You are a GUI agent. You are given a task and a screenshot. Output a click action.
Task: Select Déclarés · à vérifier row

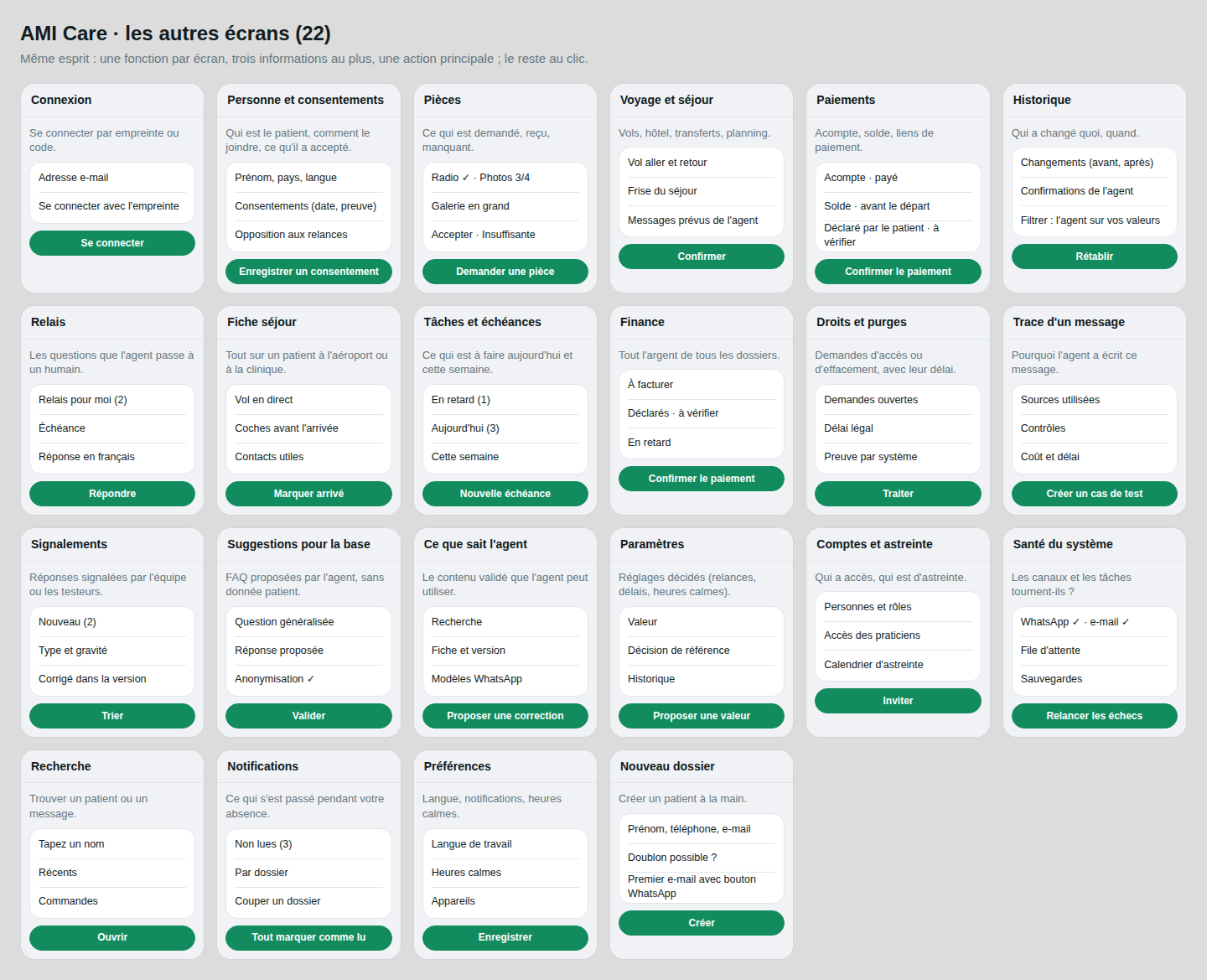702,413
